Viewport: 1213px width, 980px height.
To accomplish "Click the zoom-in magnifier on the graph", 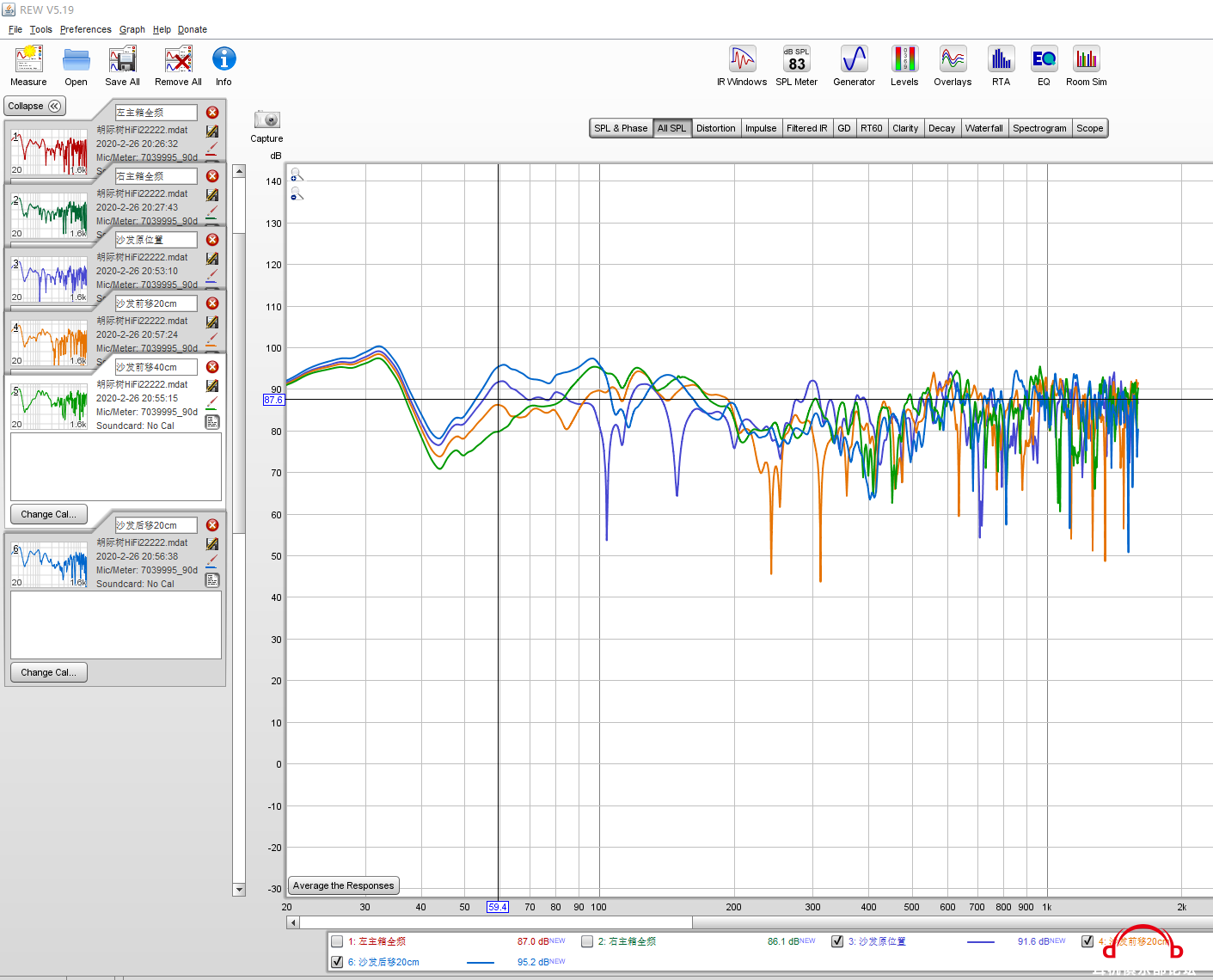I will [297, 175].
